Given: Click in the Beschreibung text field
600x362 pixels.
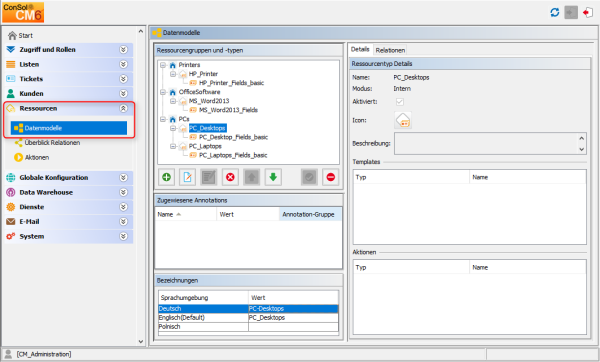Looking at the screenshot, I should click(486, 143).
